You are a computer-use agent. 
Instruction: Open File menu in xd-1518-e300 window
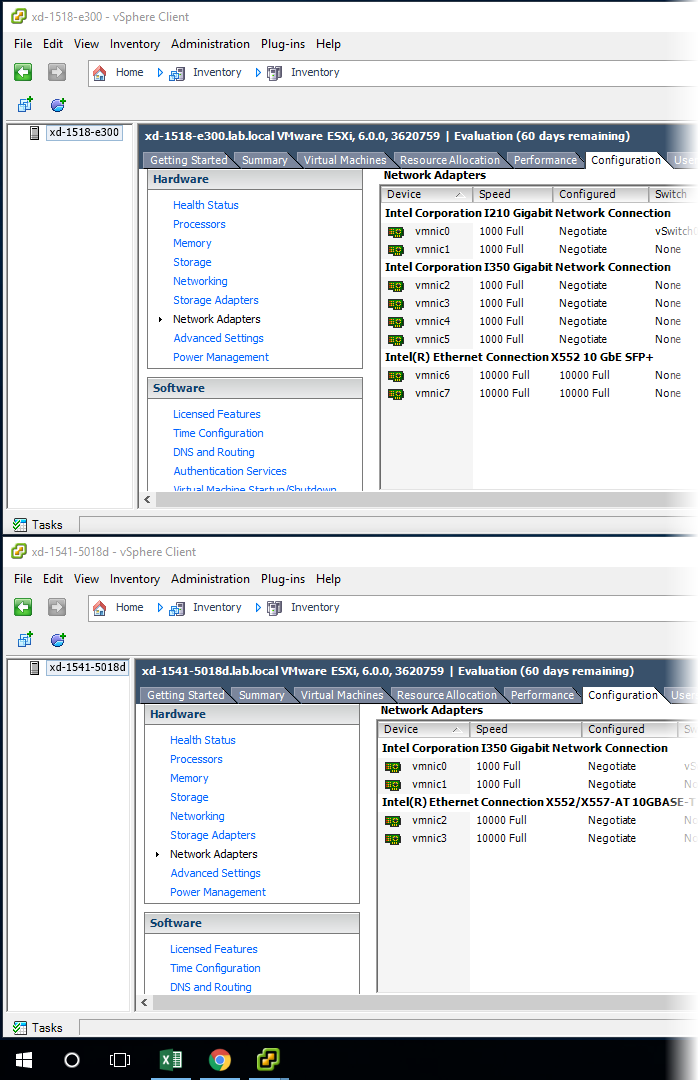coord(23,44)
